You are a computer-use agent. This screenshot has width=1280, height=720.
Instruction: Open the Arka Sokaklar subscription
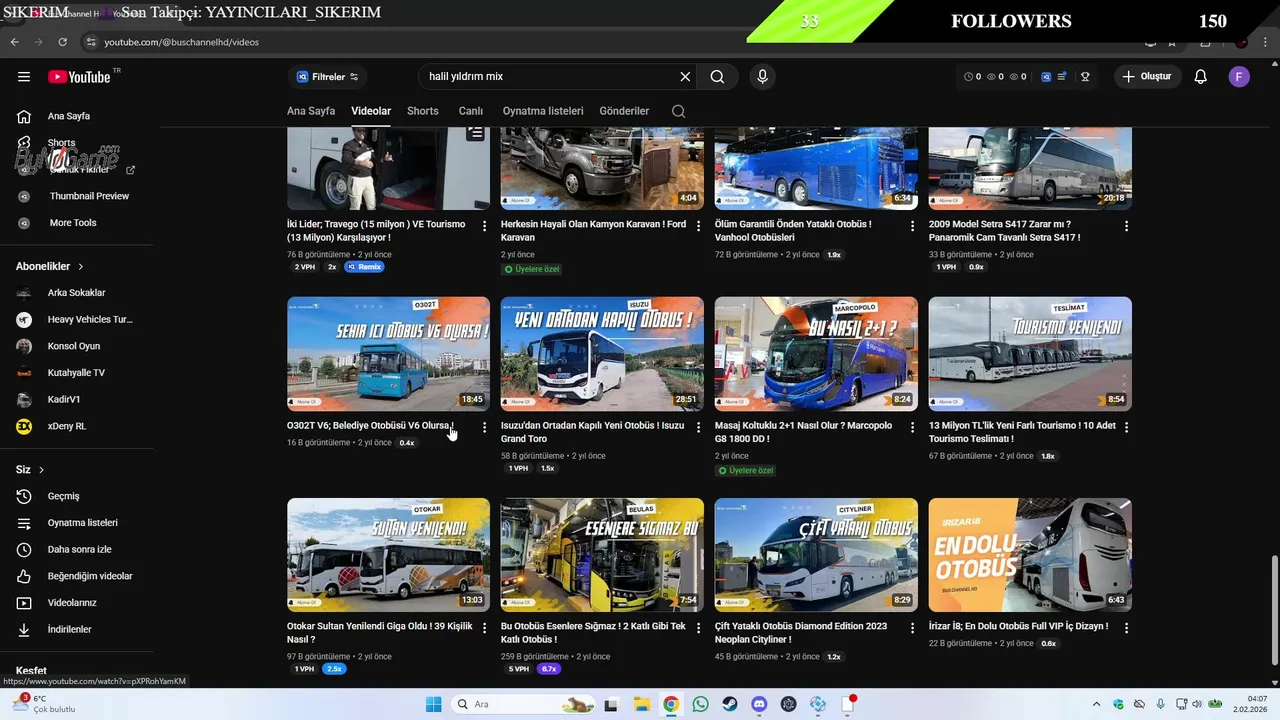pos(78,293)
